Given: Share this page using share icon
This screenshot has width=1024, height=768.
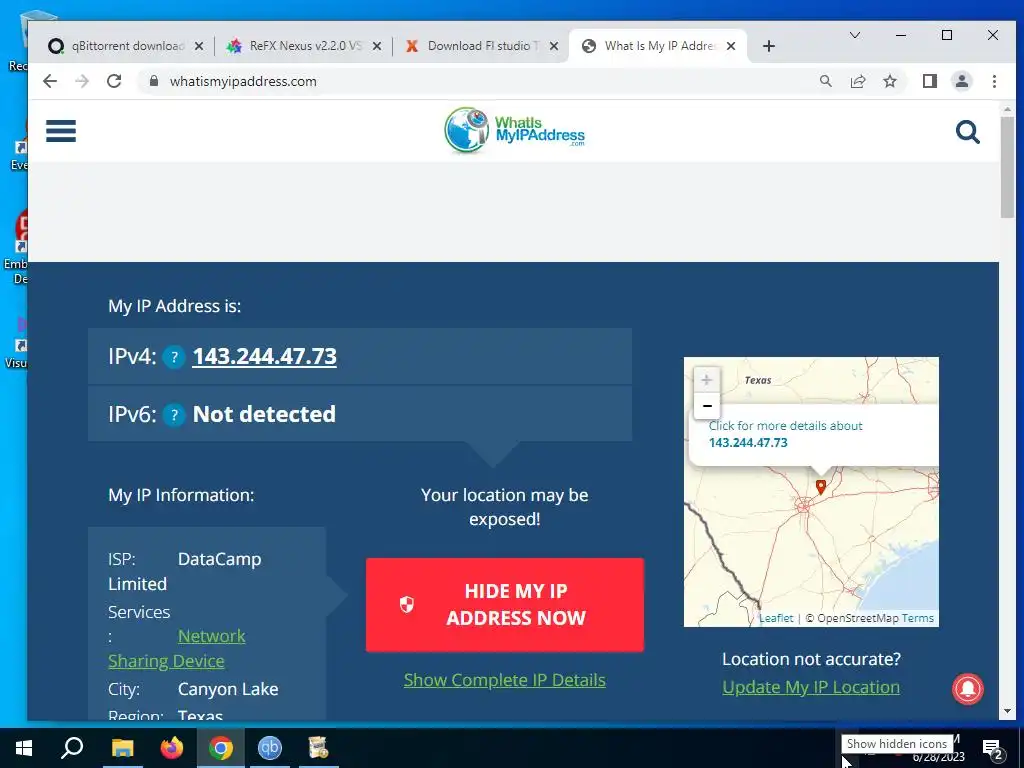Looking at the screenshot, I should [857, 81].
